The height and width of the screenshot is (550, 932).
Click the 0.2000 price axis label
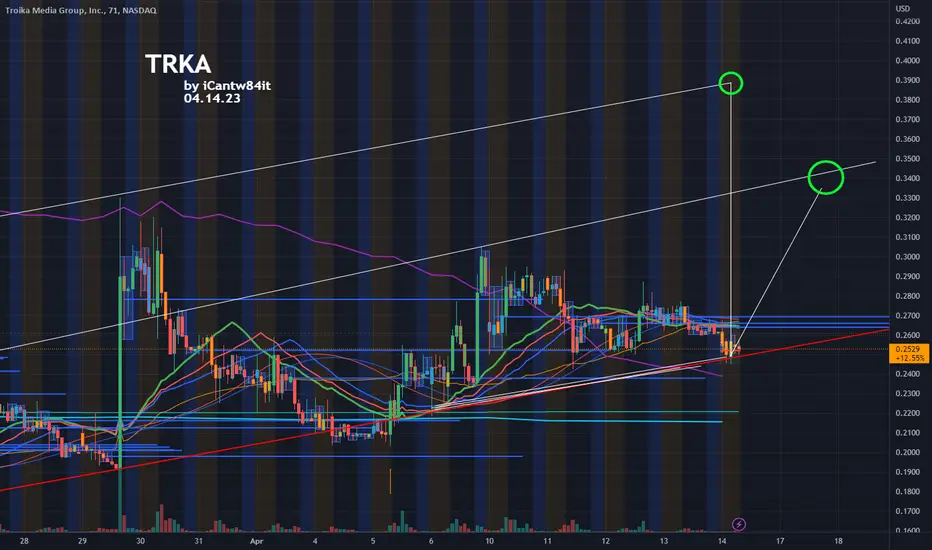[x=908, y=452]
